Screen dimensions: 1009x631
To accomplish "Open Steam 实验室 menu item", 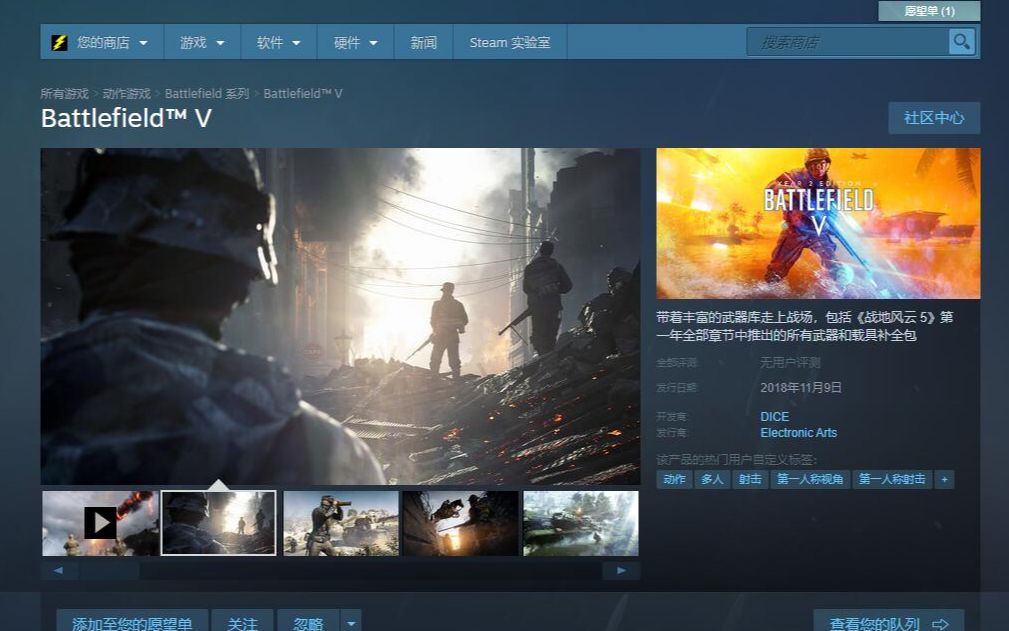I will pyautogui.click(x=510, y=42).
